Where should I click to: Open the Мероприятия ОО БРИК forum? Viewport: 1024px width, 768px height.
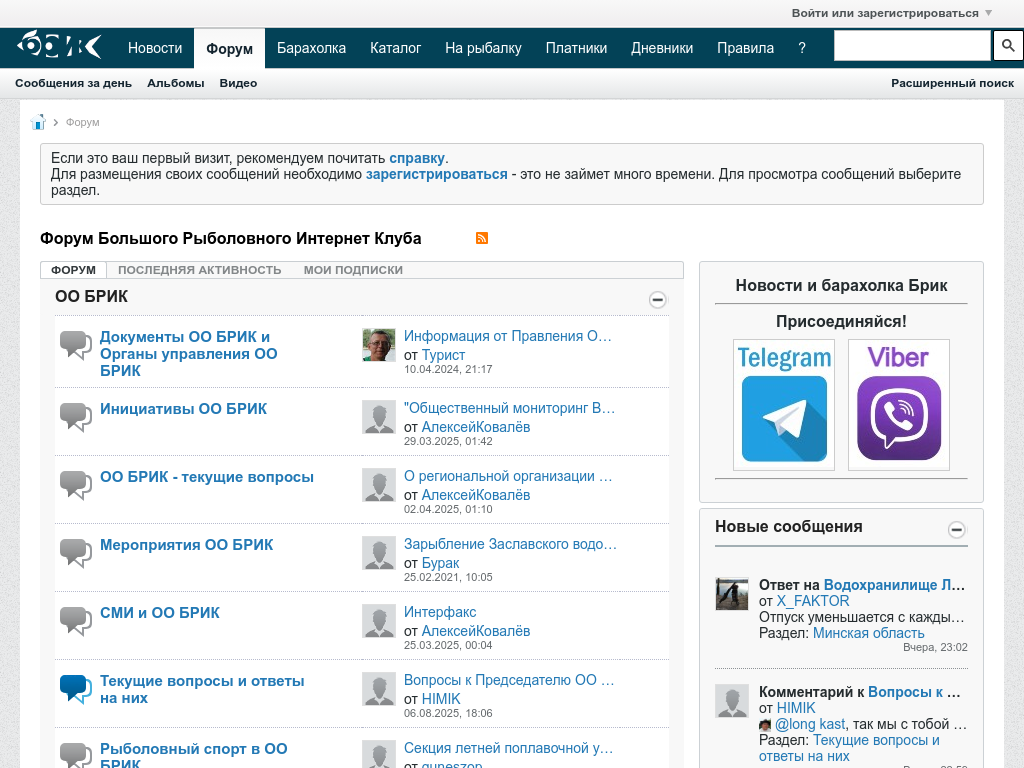186,545
